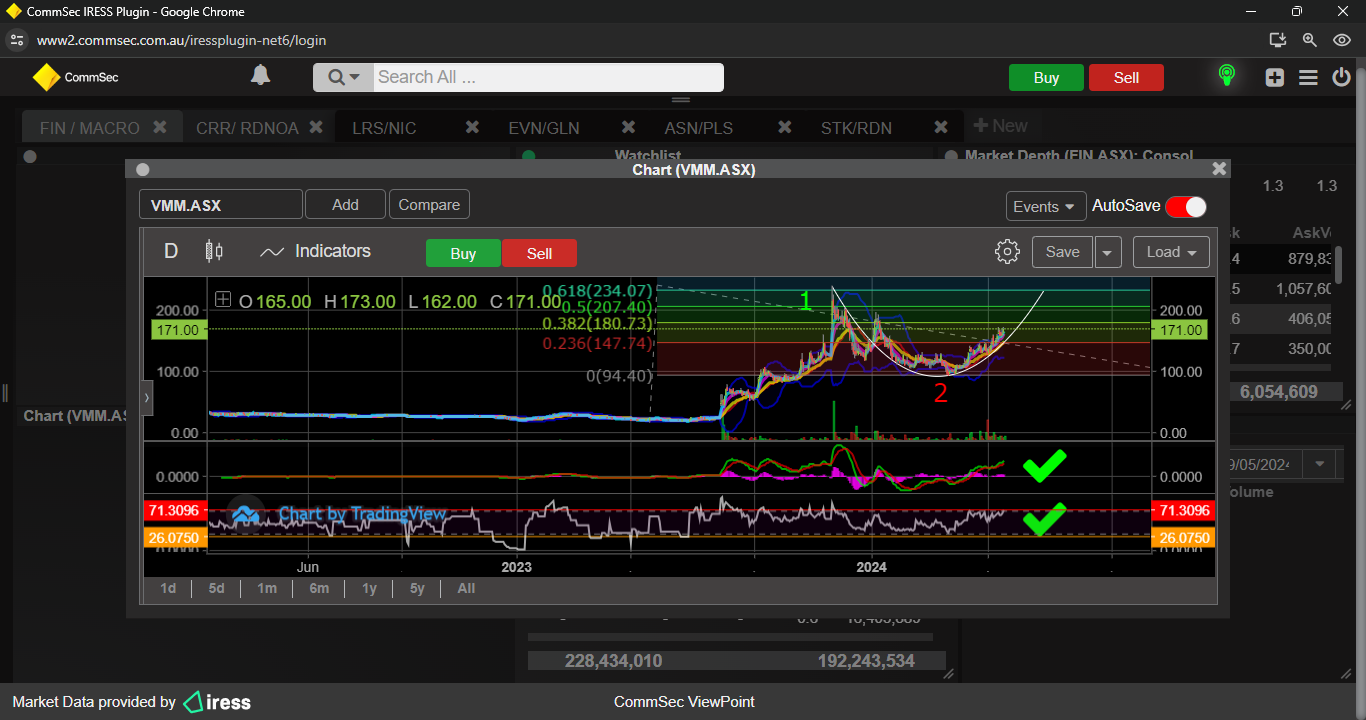Image resolution: width=1366 pixels, height=720 pixels.
Task: Click the Chrome install app icon
Action: coord(1277,40)
